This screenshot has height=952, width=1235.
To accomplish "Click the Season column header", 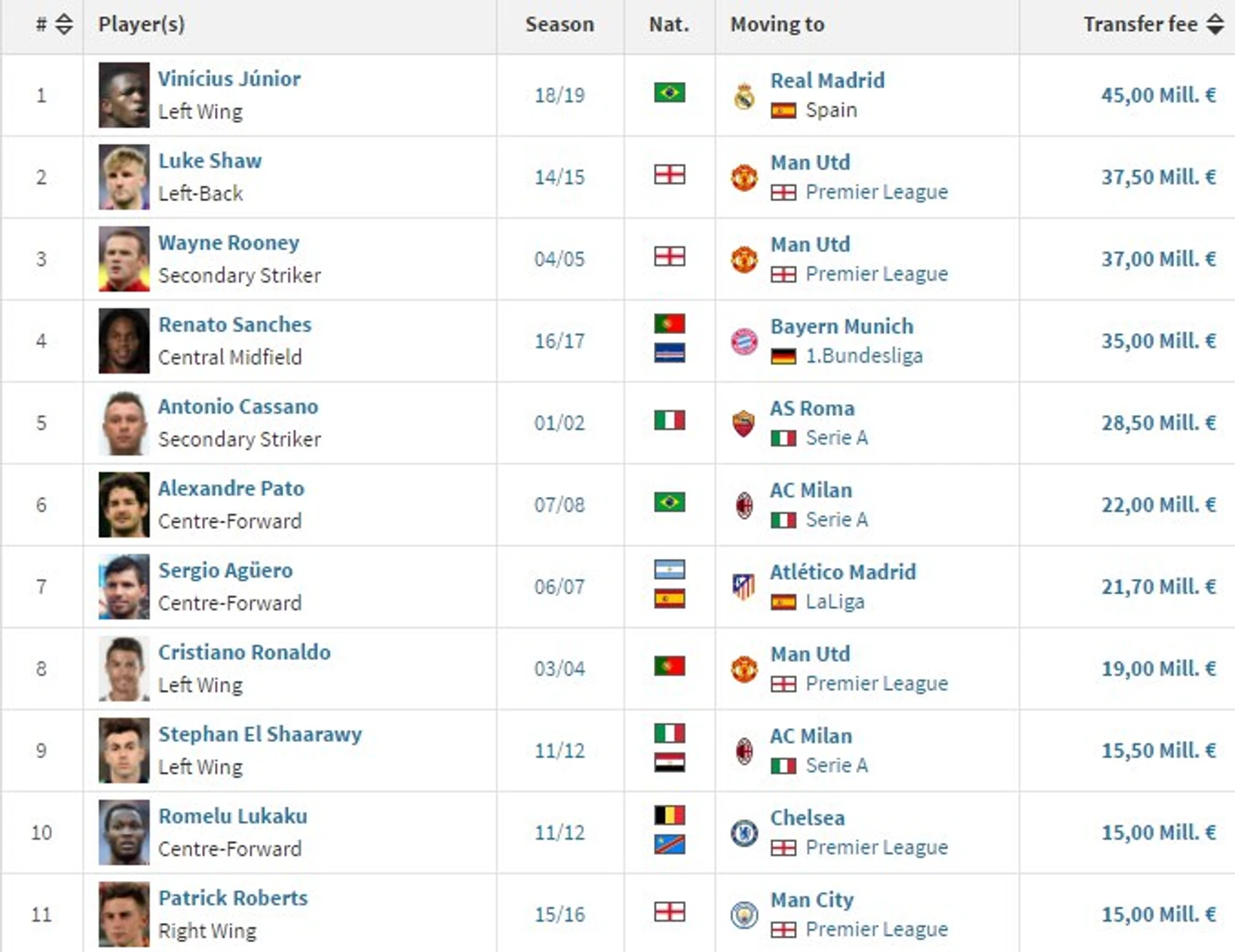I will click(560, 25).
